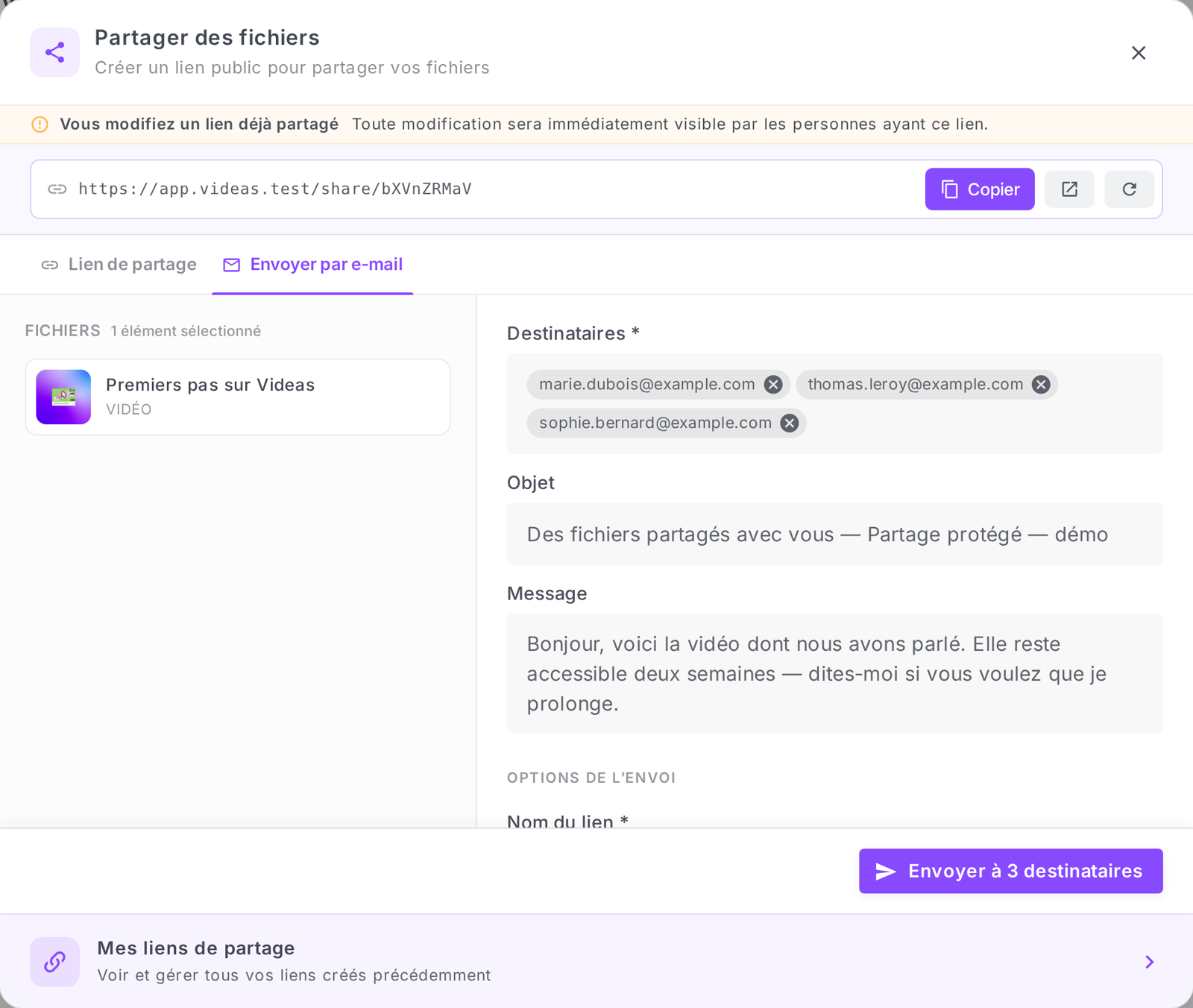
Task: Expand Mes liens de partage with chevron
Action: click(x=1149, y=962)
